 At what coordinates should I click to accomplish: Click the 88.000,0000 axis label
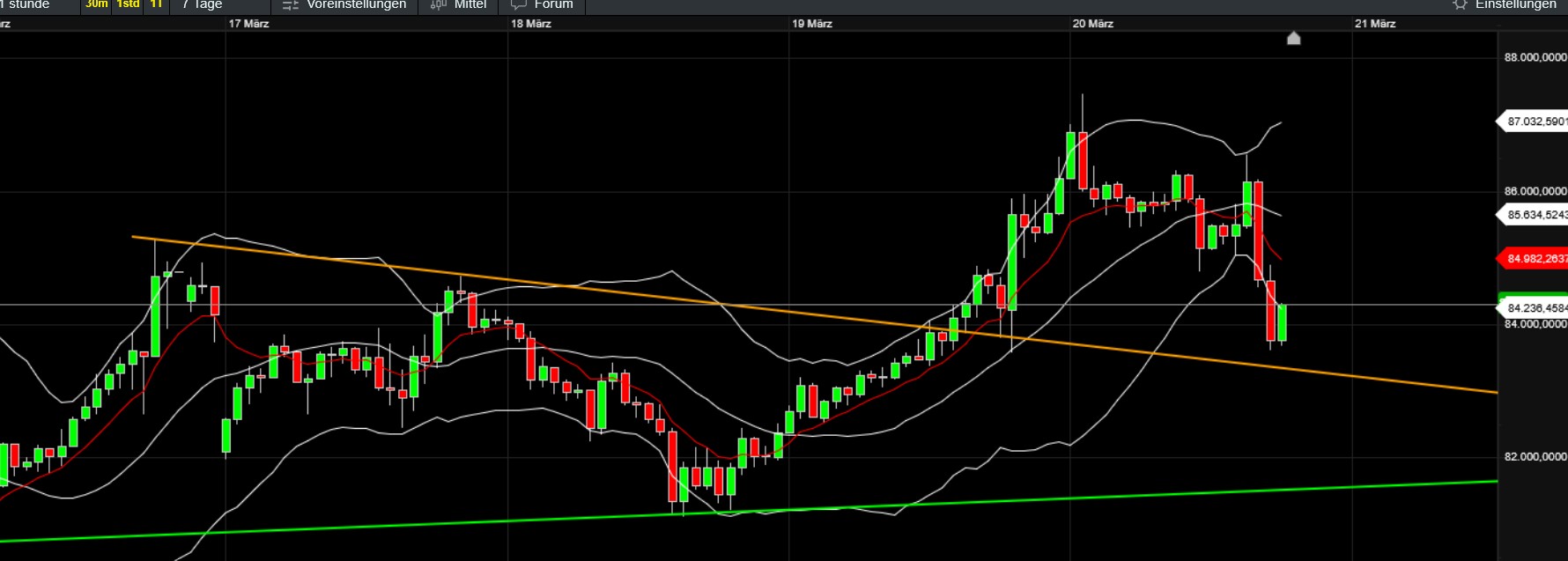[x=1535, y=57]
